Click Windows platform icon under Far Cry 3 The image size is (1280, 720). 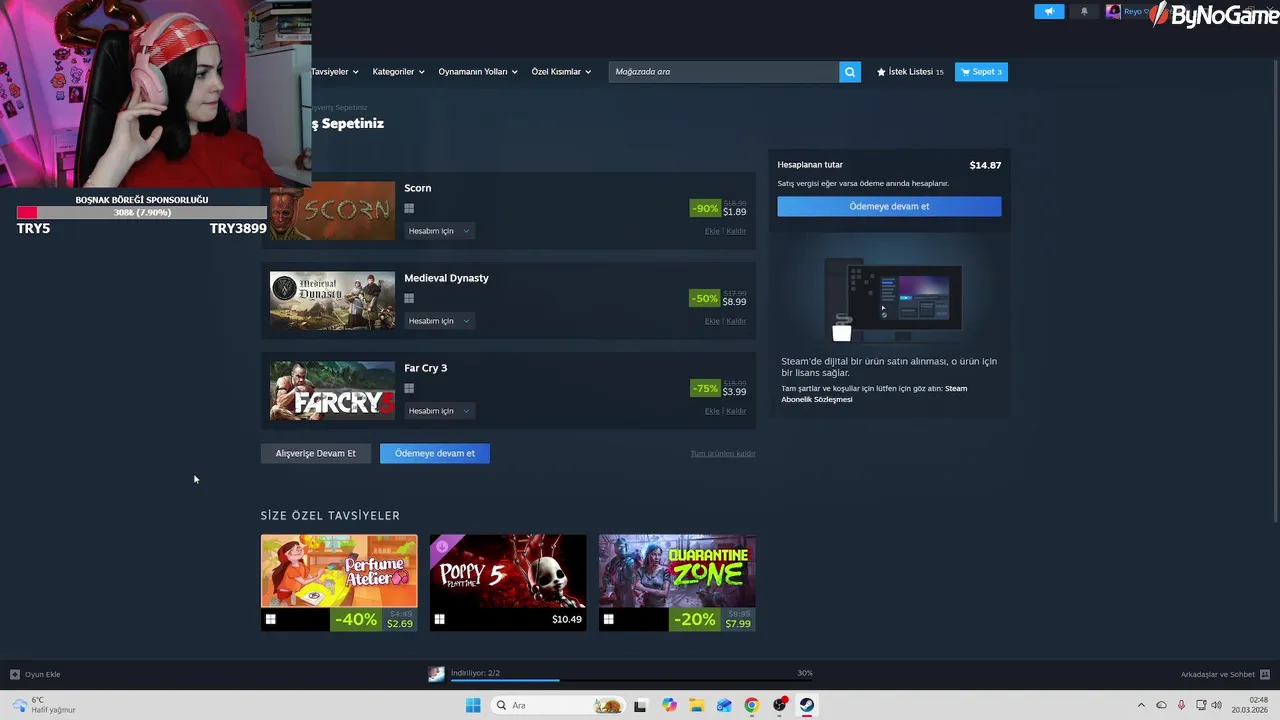pos(409,388)
